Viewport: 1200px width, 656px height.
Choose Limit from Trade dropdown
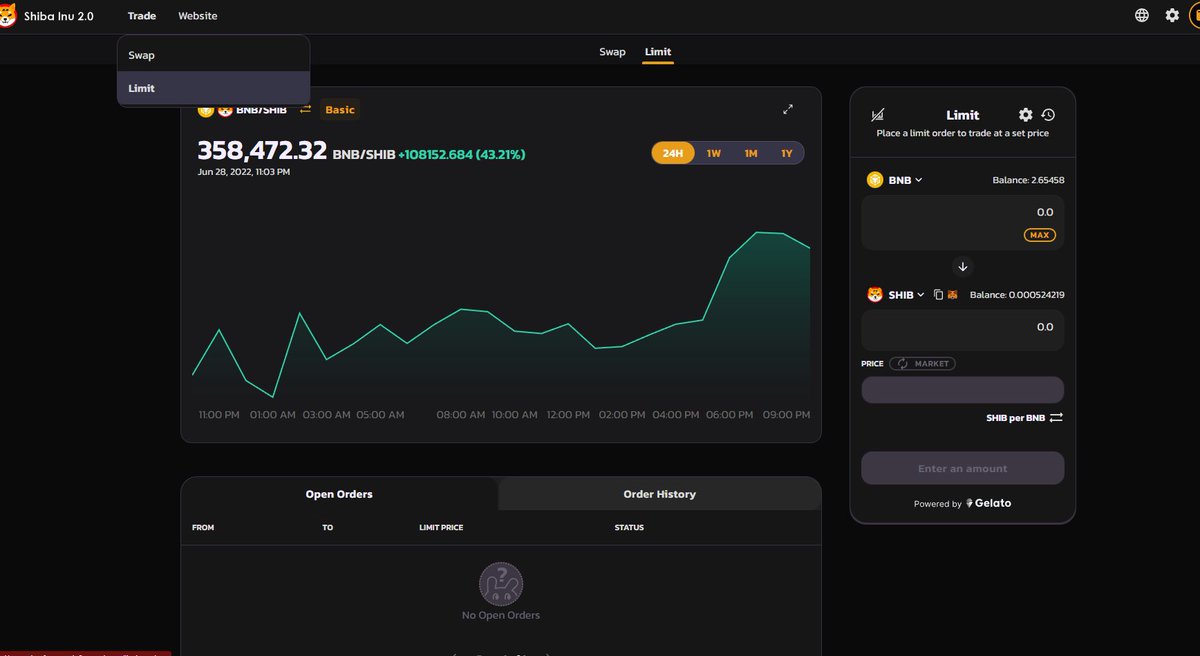click(213, 88)
